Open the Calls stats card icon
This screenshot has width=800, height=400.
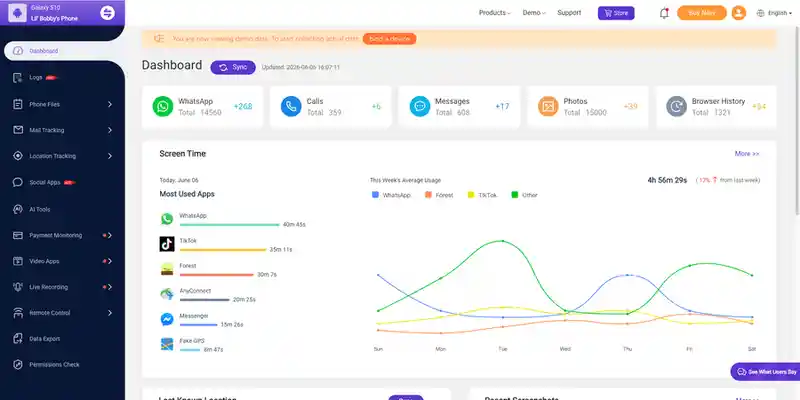[291, 106]
